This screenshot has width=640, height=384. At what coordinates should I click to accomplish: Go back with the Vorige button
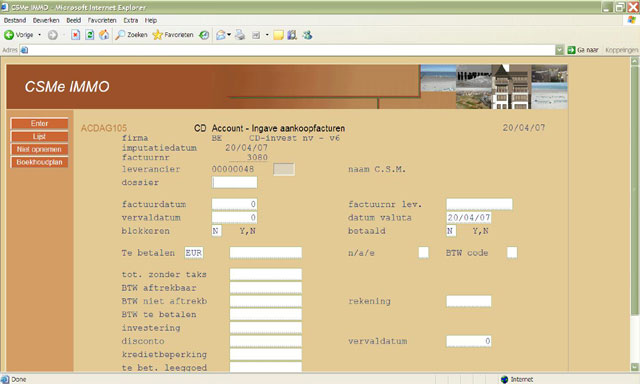coord(19,35)
